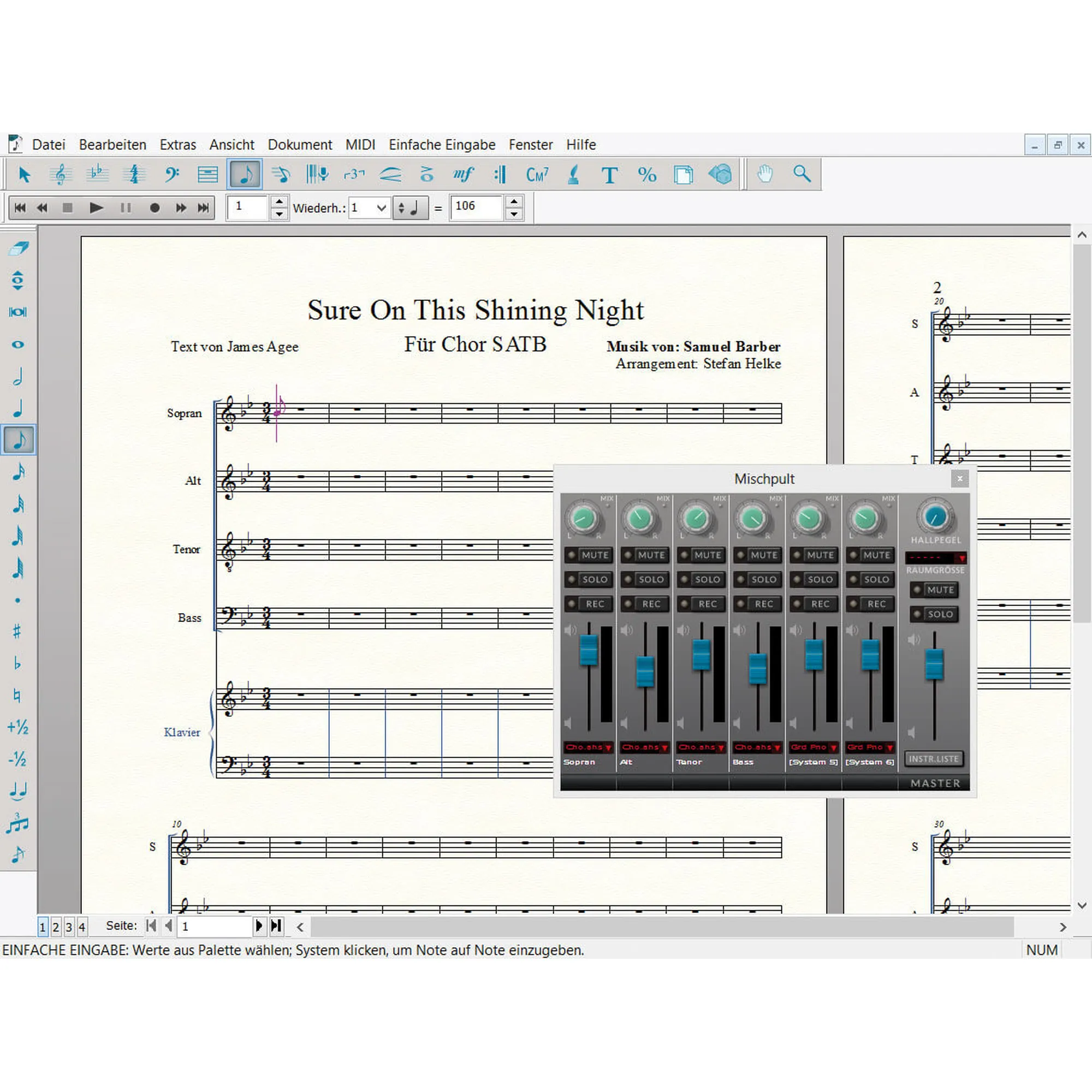Select the T text tool
This screenshot has width=1092, height=1092.
click(609, 174)
